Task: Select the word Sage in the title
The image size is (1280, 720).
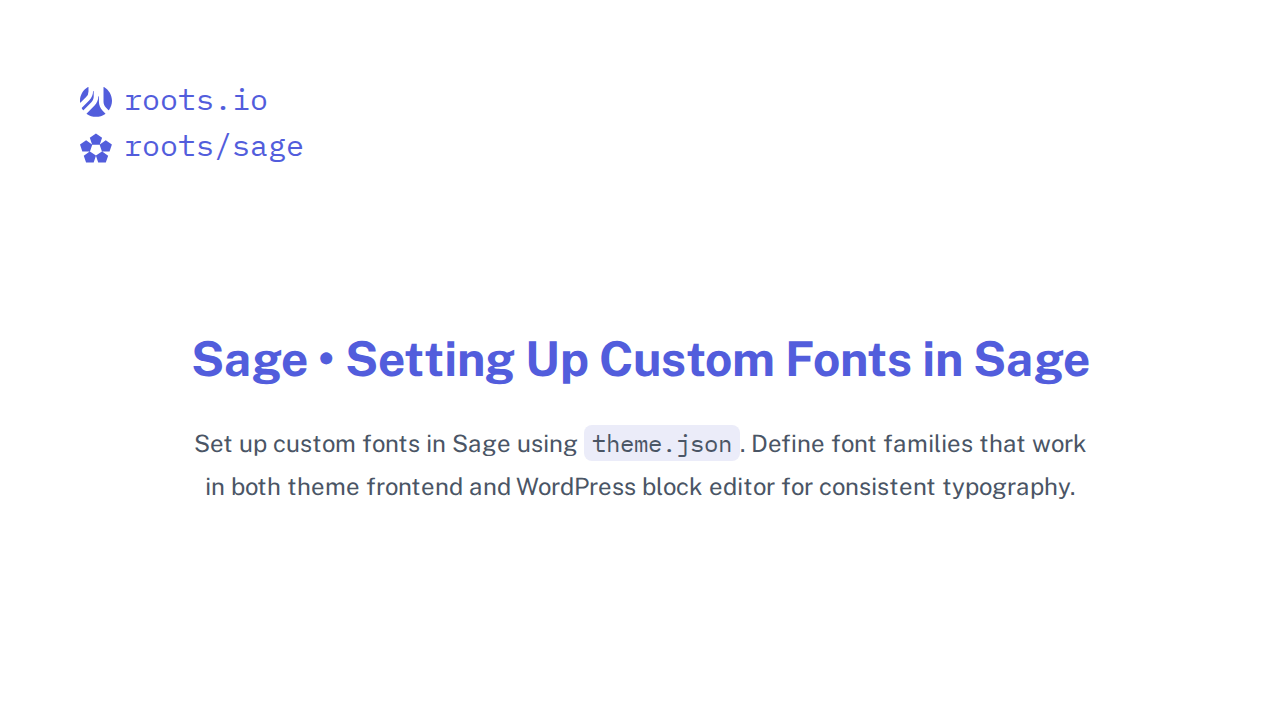Action: tap(250, 360)
